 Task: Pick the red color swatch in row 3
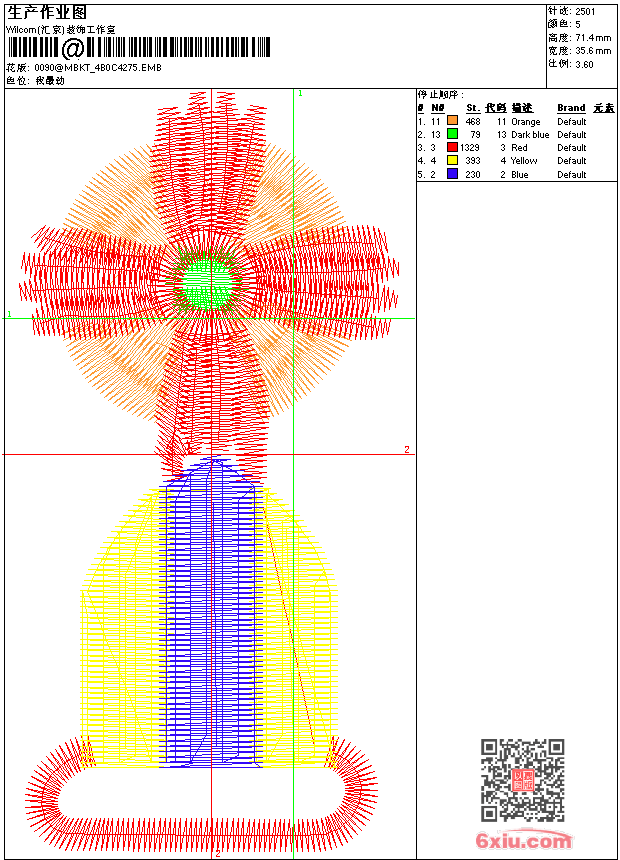pos(452,147)
